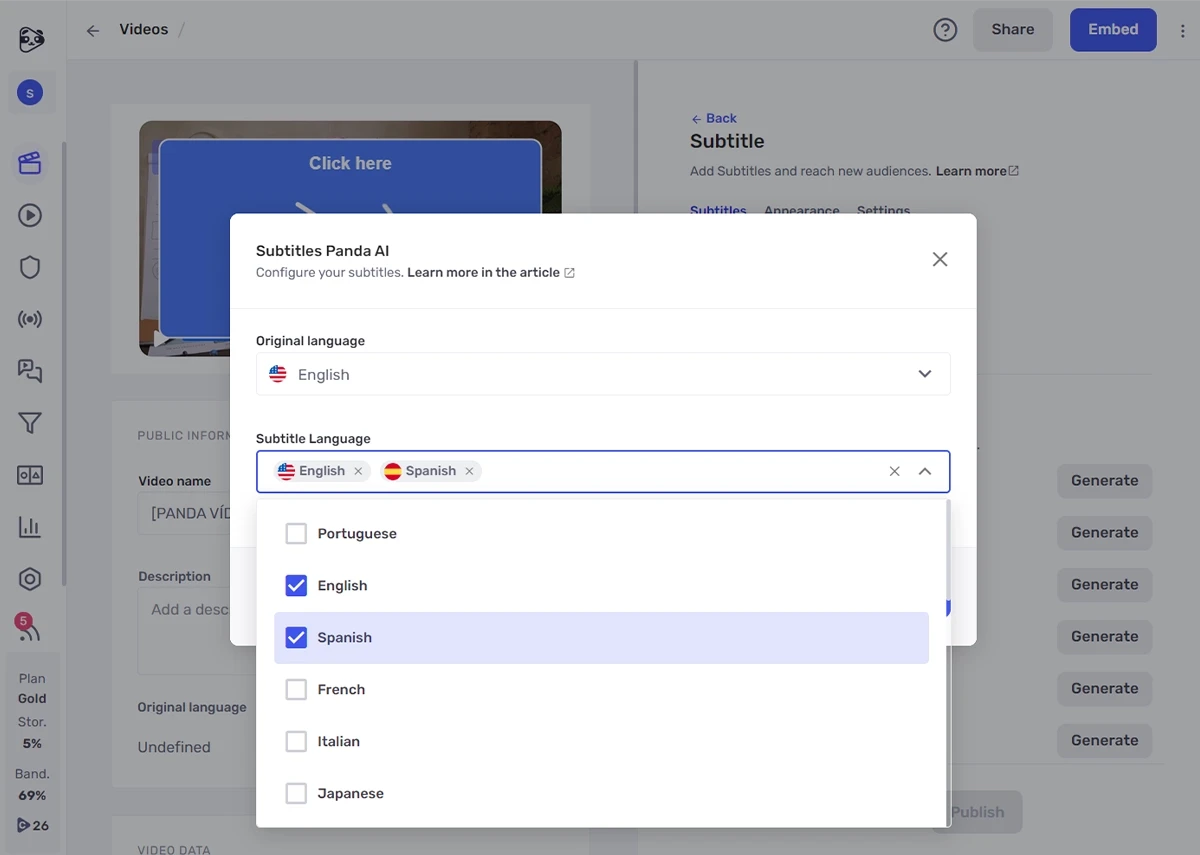This screenshot has height=855, width=1200.
Task: Open the funnel filter sidebar icon
Action: (x=30, y=423)
